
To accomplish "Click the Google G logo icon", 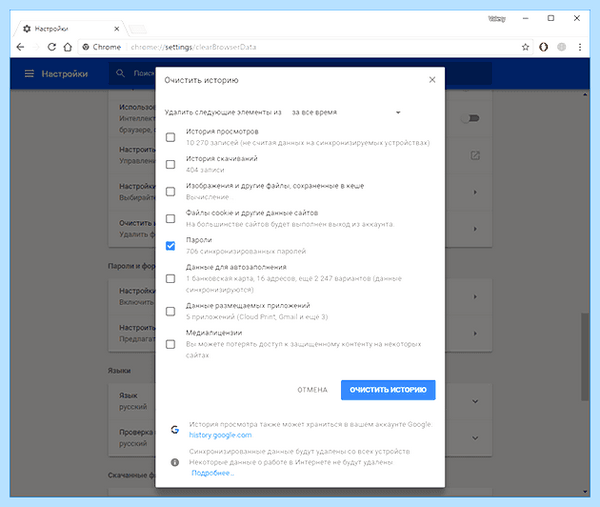I will [x=175, y=430].
